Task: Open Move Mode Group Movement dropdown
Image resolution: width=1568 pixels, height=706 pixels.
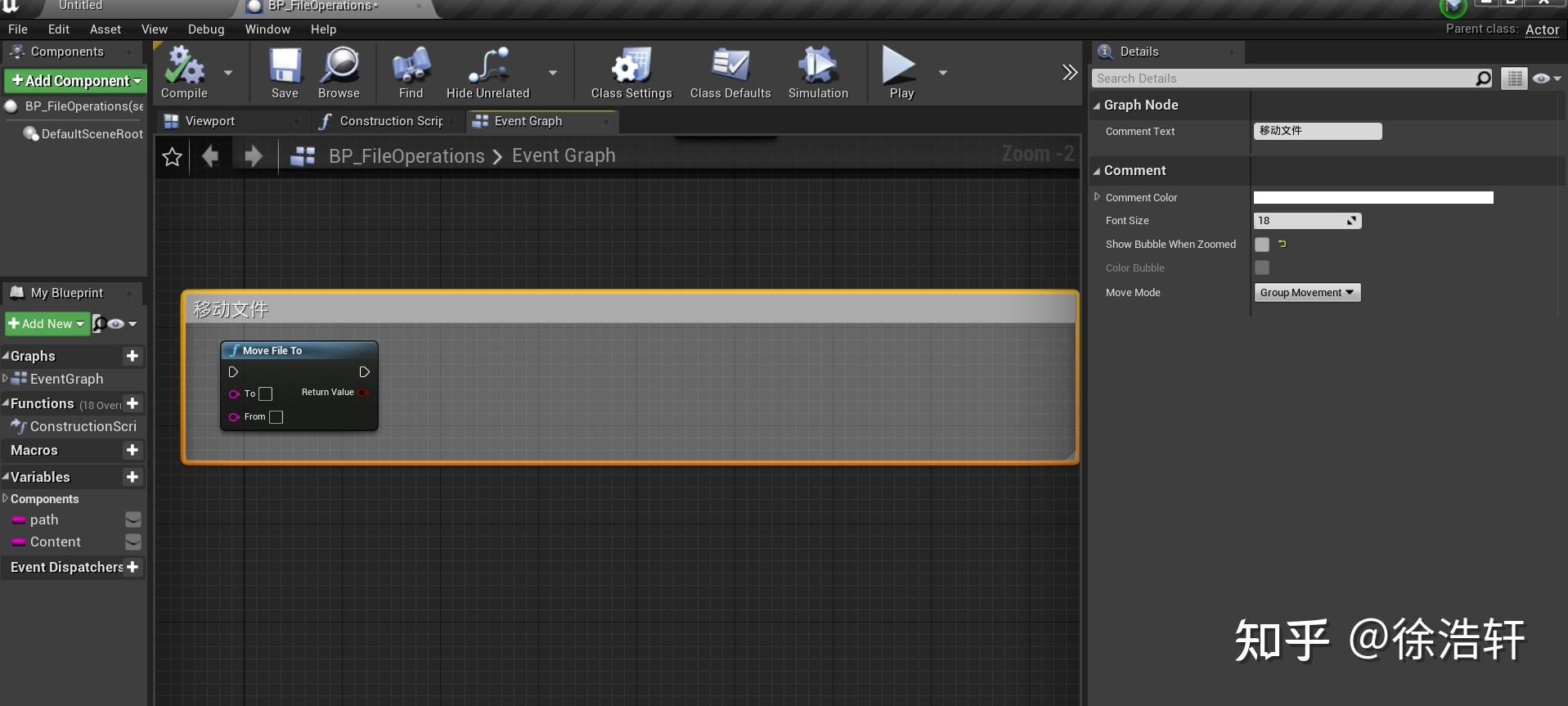Action: (x=1307, y=293)
